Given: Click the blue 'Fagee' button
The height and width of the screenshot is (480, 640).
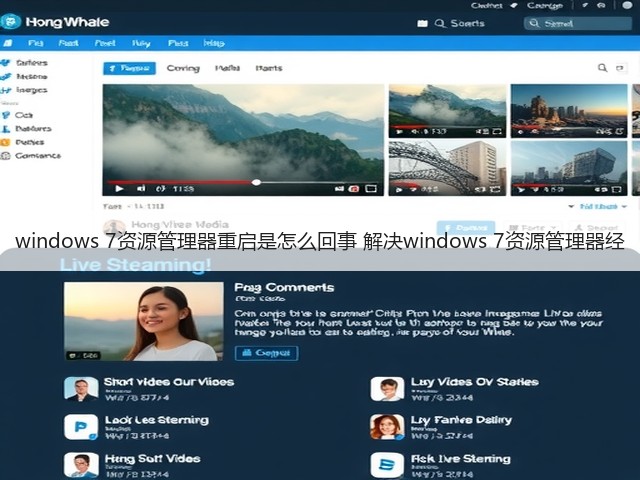Looking at the screenshot, I should pyautogui.click(x=129, y=68).
